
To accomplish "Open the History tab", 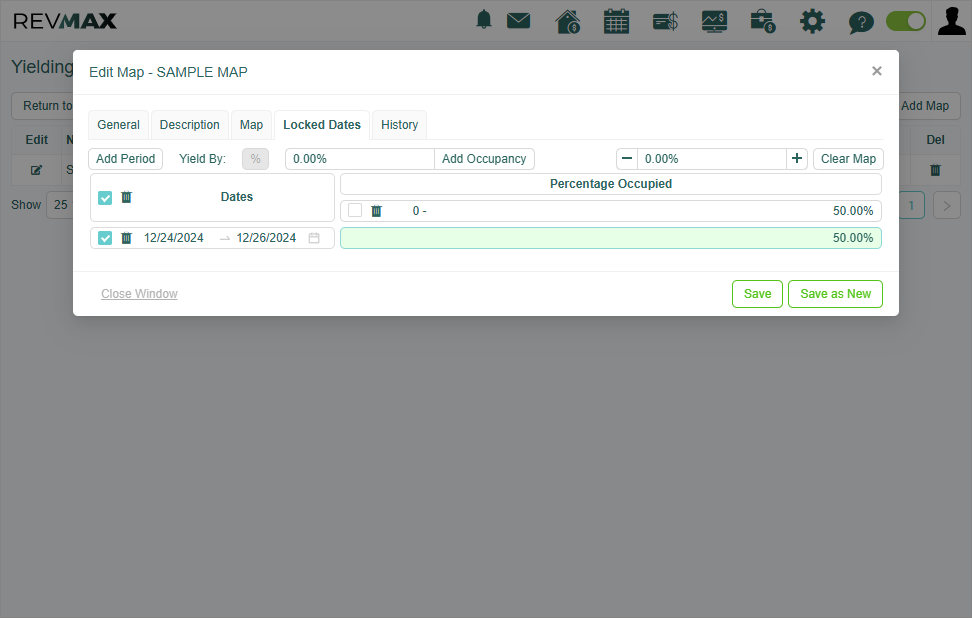I will click(x=399, y=125).
